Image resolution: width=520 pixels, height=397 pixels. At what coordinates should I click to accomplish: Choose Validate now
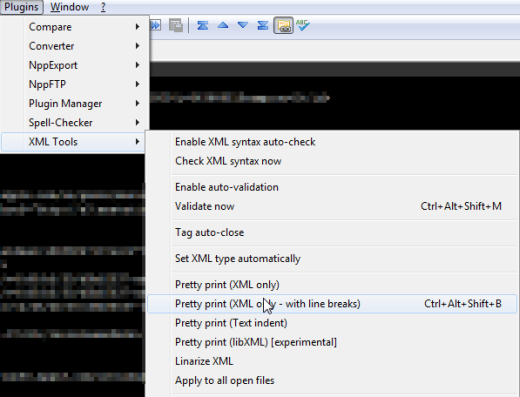332,206
